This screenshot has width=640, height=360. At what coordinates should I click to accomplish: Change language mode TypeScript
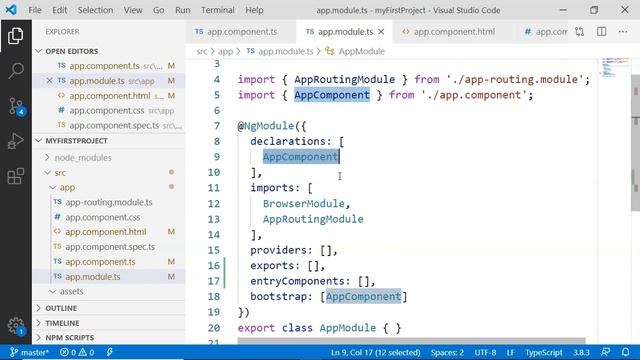pyautogui.click(x=544, y=352)
